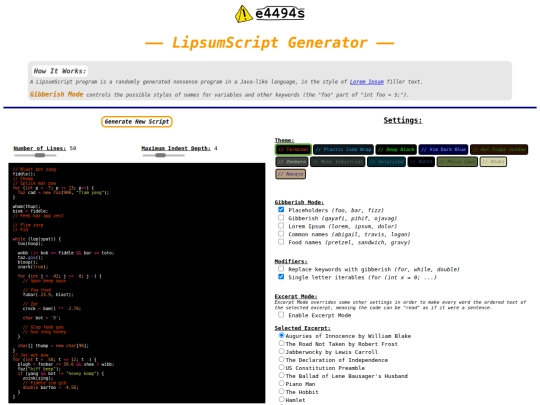The width and height of the screenshot is (540, 405).
Task: Click inside the generated script code area
Action: [x=137, y=283]
